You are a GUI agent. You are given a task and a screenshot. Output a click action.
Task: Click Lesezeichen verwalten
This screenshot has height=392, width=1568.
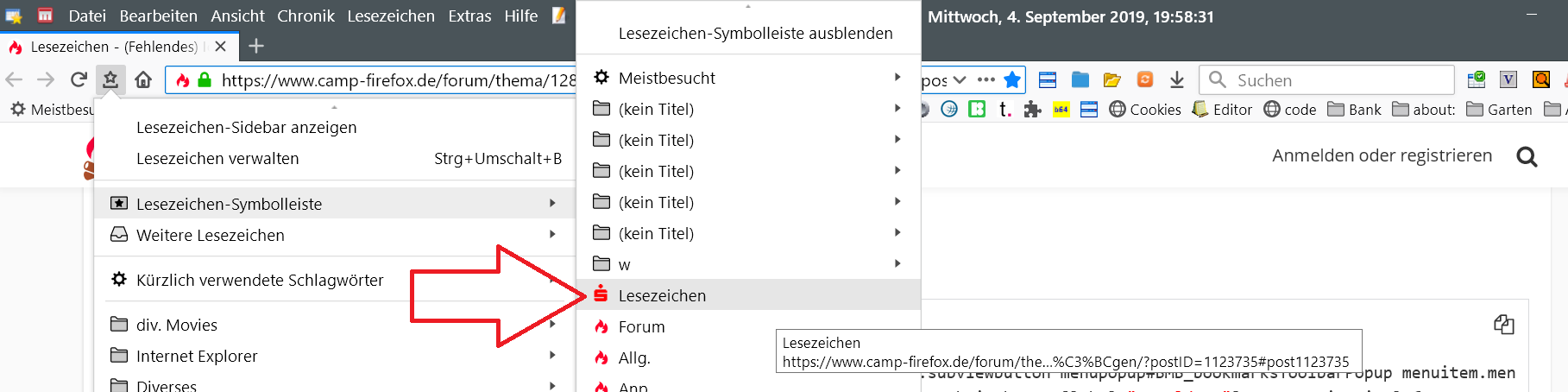(x=217, y=159)
